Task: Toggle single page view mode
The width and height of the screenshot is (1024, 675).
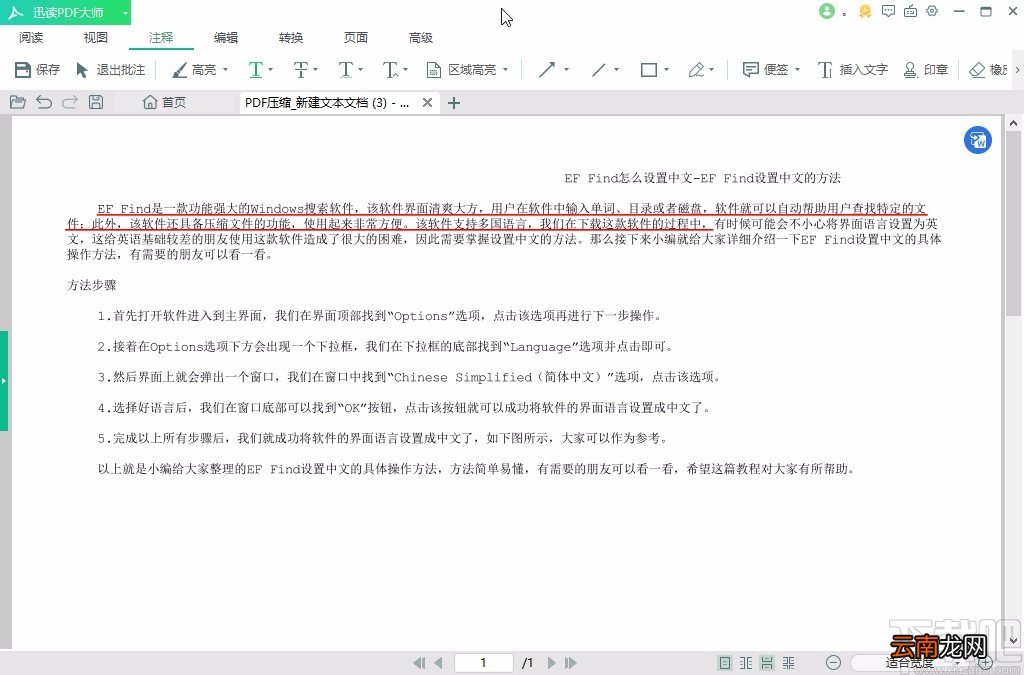Action: [725, 663]
